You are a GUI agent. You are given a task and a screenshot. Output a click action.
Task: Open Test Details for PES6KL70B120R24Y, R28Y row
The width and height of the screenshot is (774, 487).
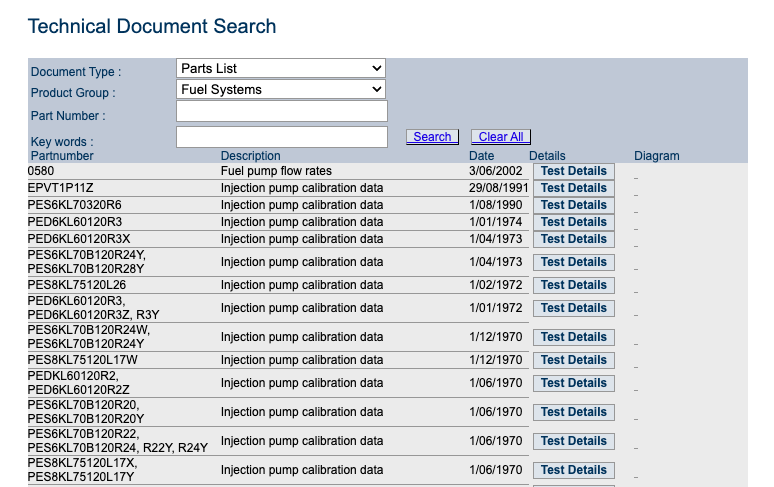pyautogui.click(x=573, y=262)
